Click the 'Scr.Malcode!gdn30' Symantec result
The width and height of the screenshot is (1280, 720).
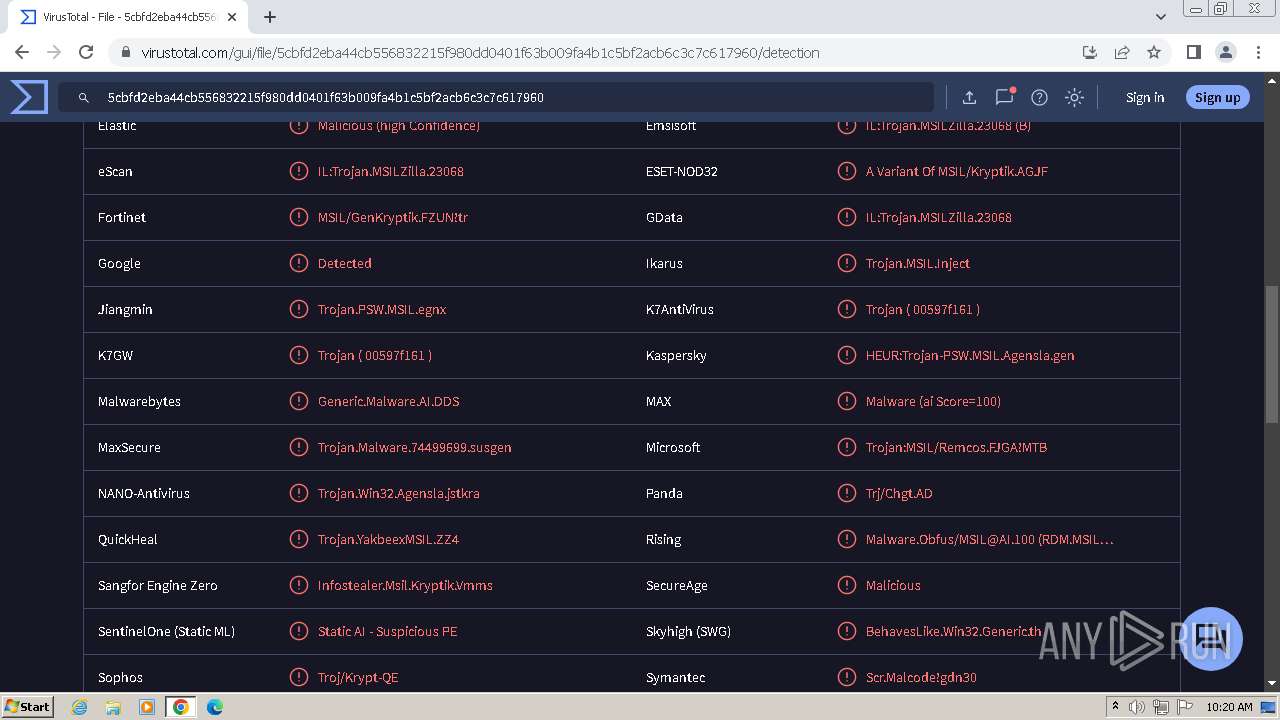click(921, 677)
